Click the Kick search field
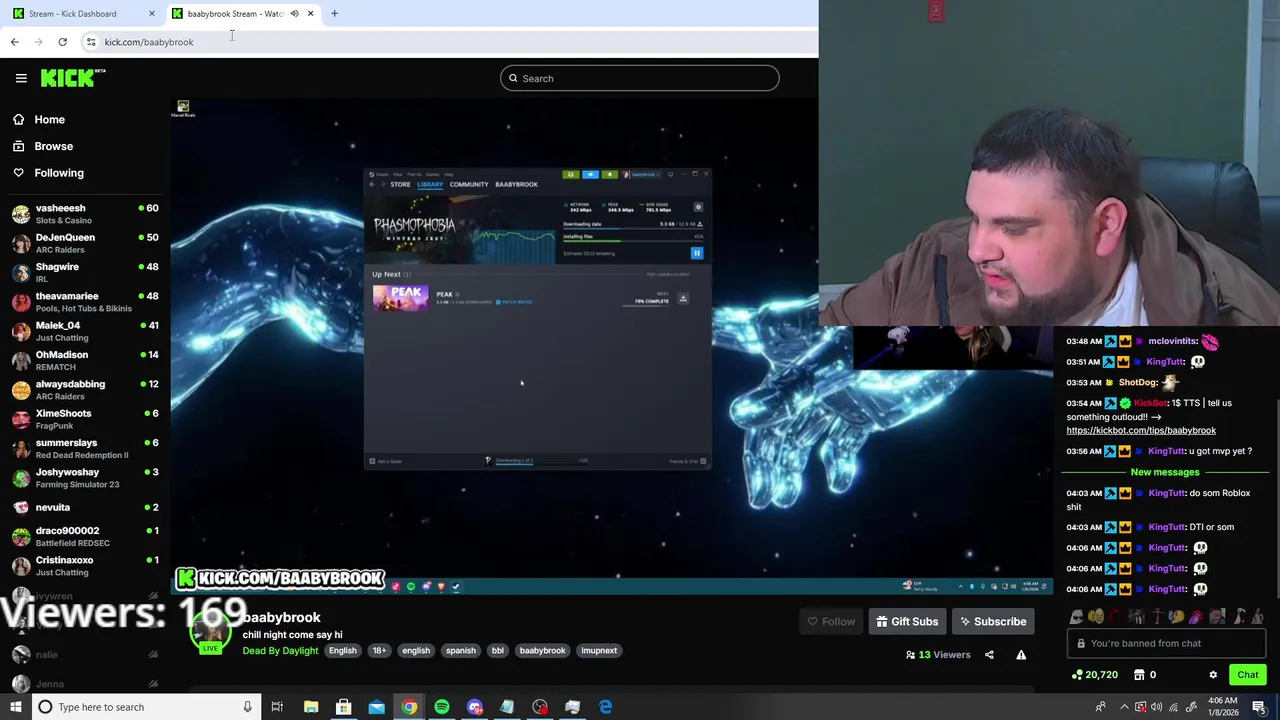The width and height of the screenshot is (1280, 720). point(640,78)
